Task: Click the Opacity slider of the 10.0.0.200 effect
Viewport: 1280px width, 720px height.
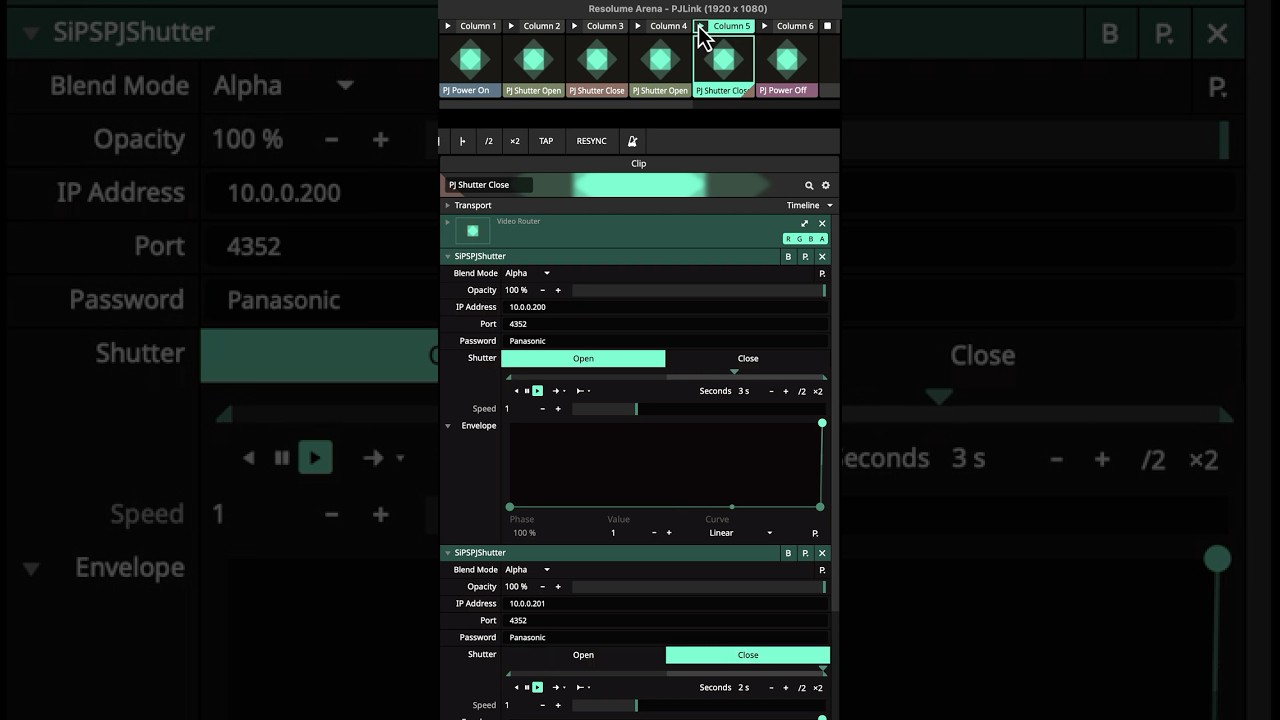Action: point(699,290)
